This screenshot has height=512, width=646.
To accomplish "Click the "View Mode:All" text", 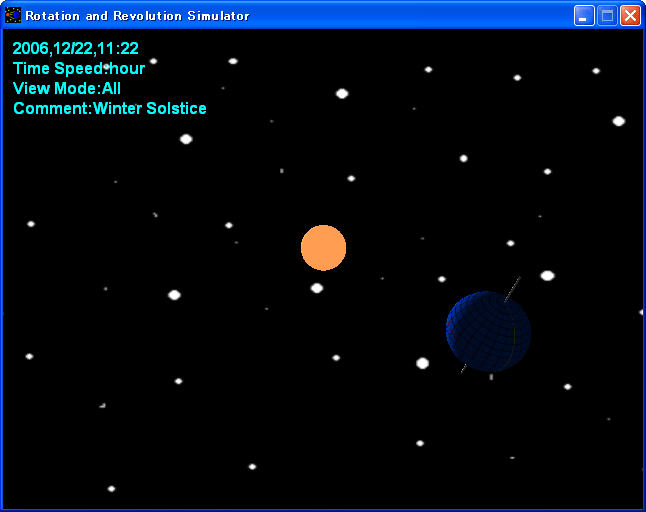I will coord(67,89).
